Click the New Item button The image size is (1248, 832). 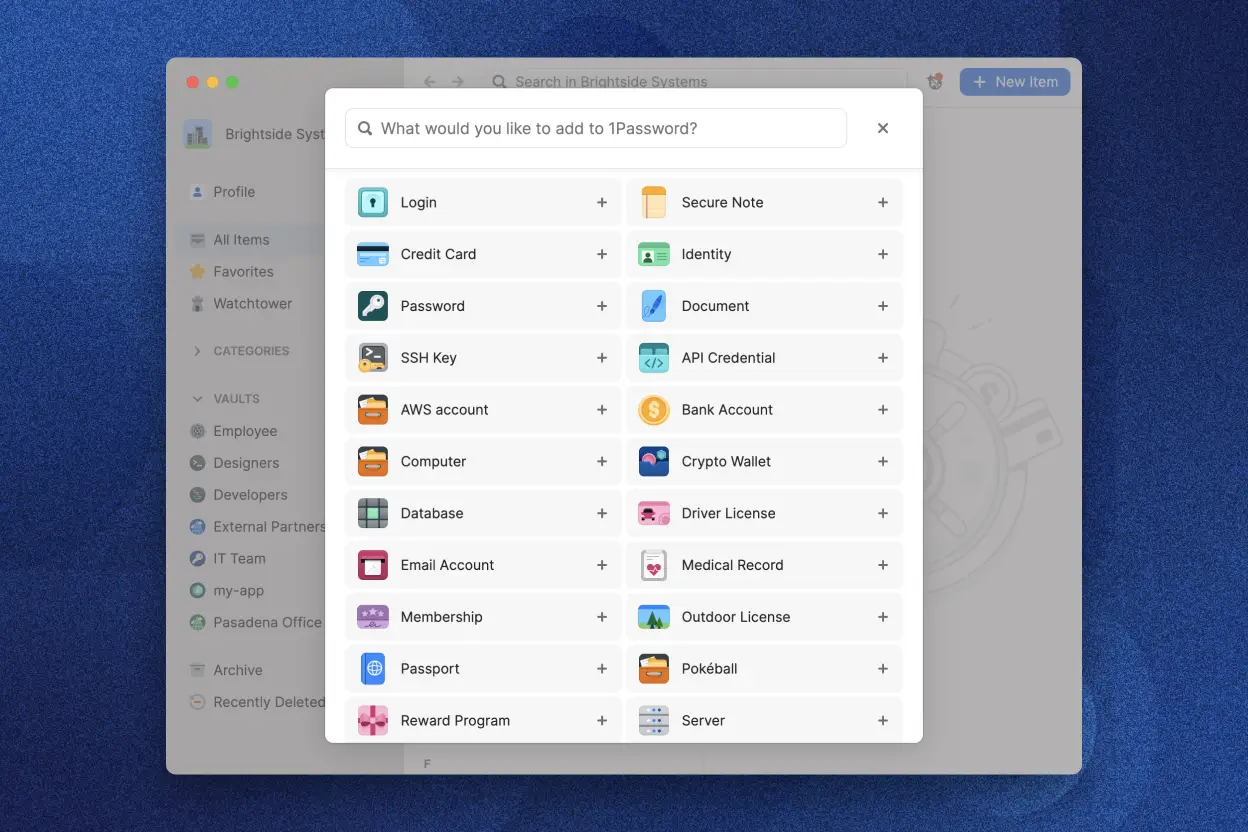click(x=1015, y=82)
